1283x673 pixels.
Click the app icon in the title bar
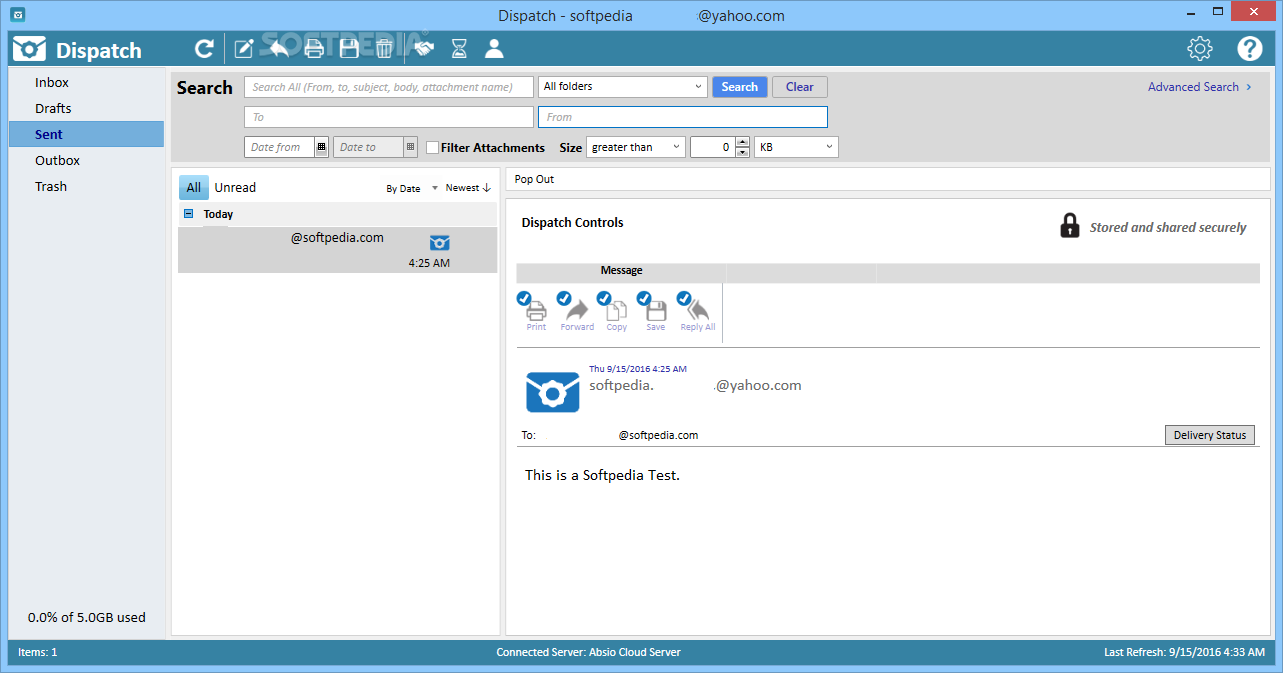tap(17, 15)
